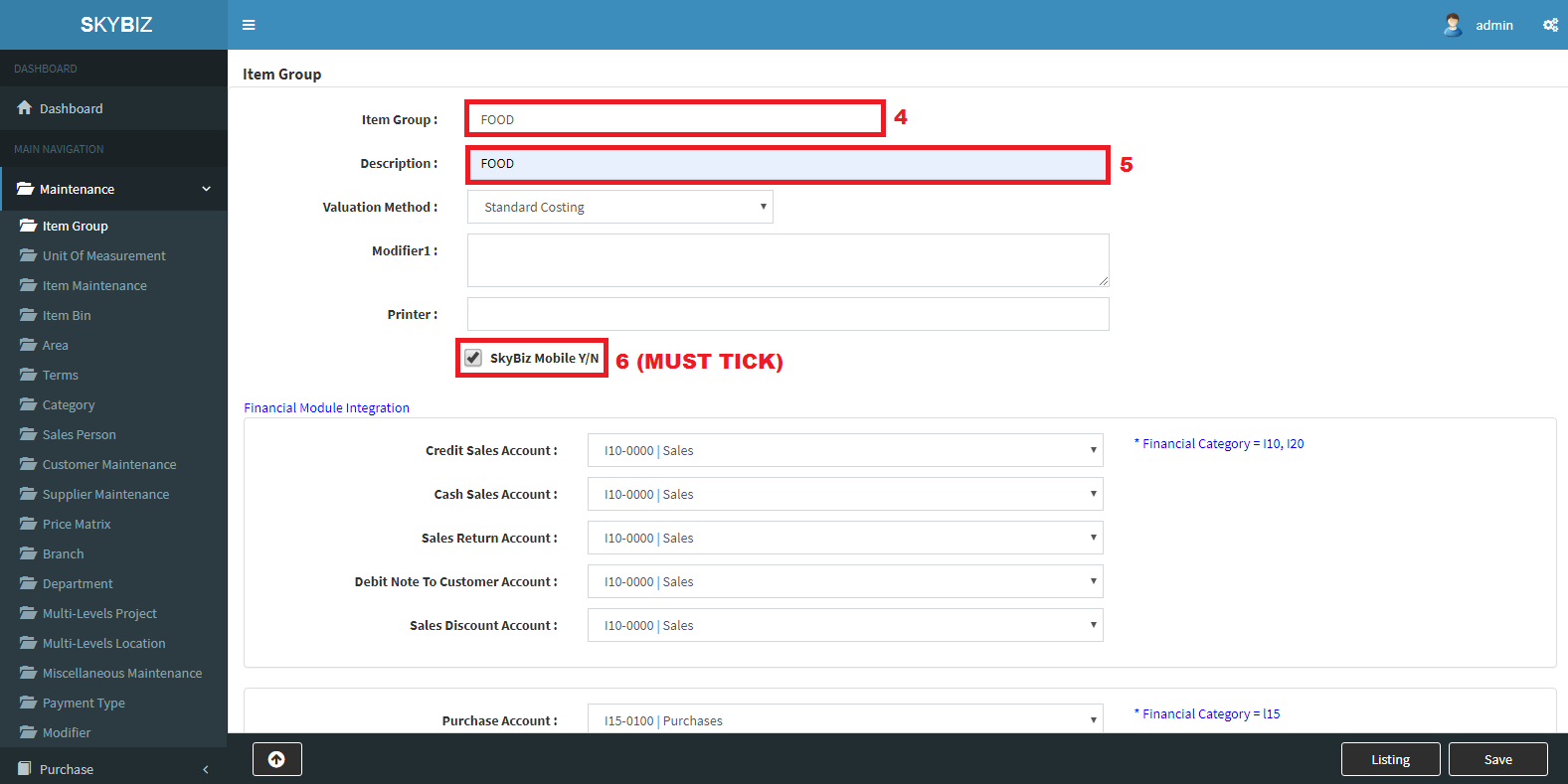Click the Purchase module icon

pos(24,769)
